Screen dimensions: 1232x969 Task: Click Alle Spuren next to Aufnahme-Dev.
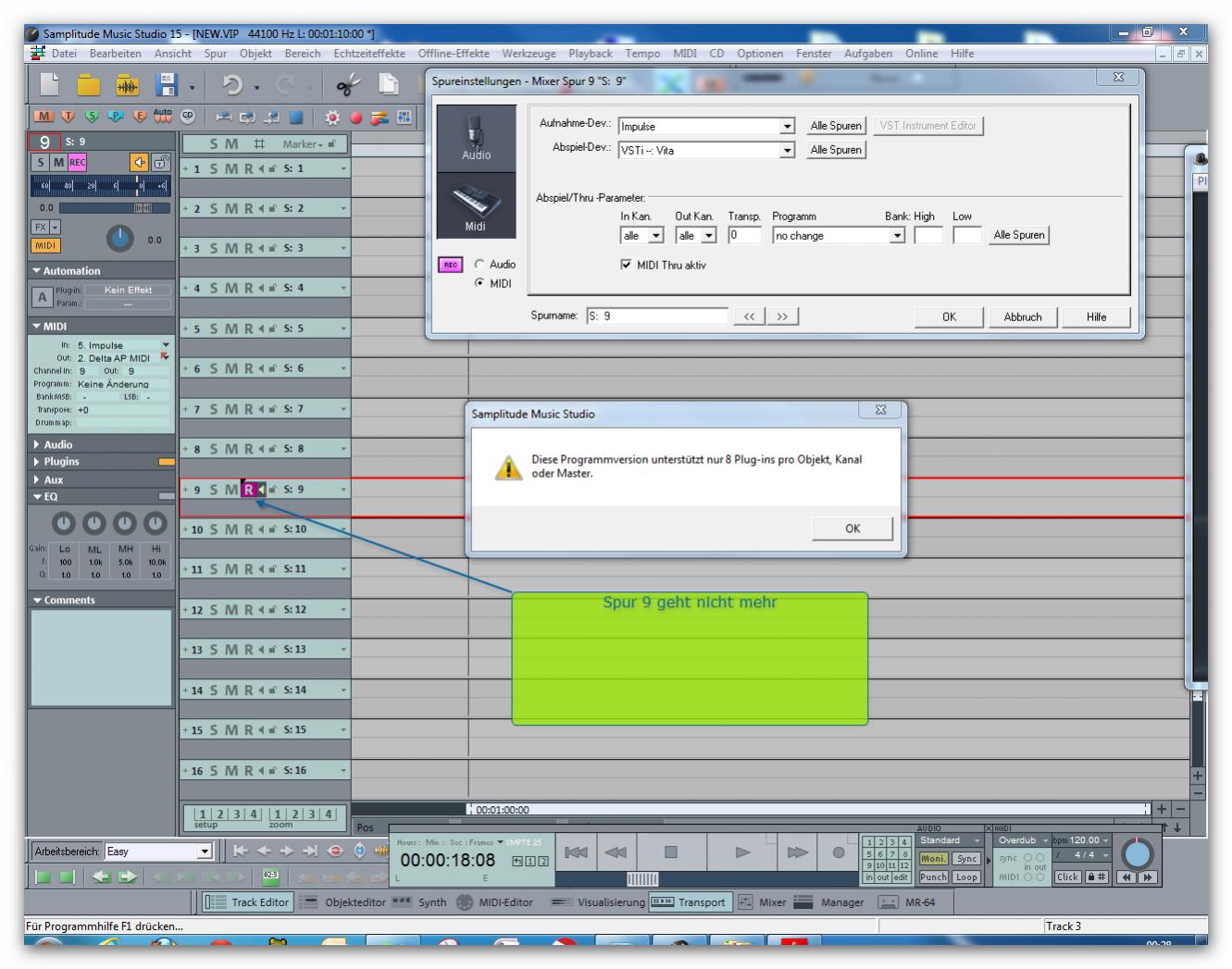pyautogui.click(x=836, y=126)
